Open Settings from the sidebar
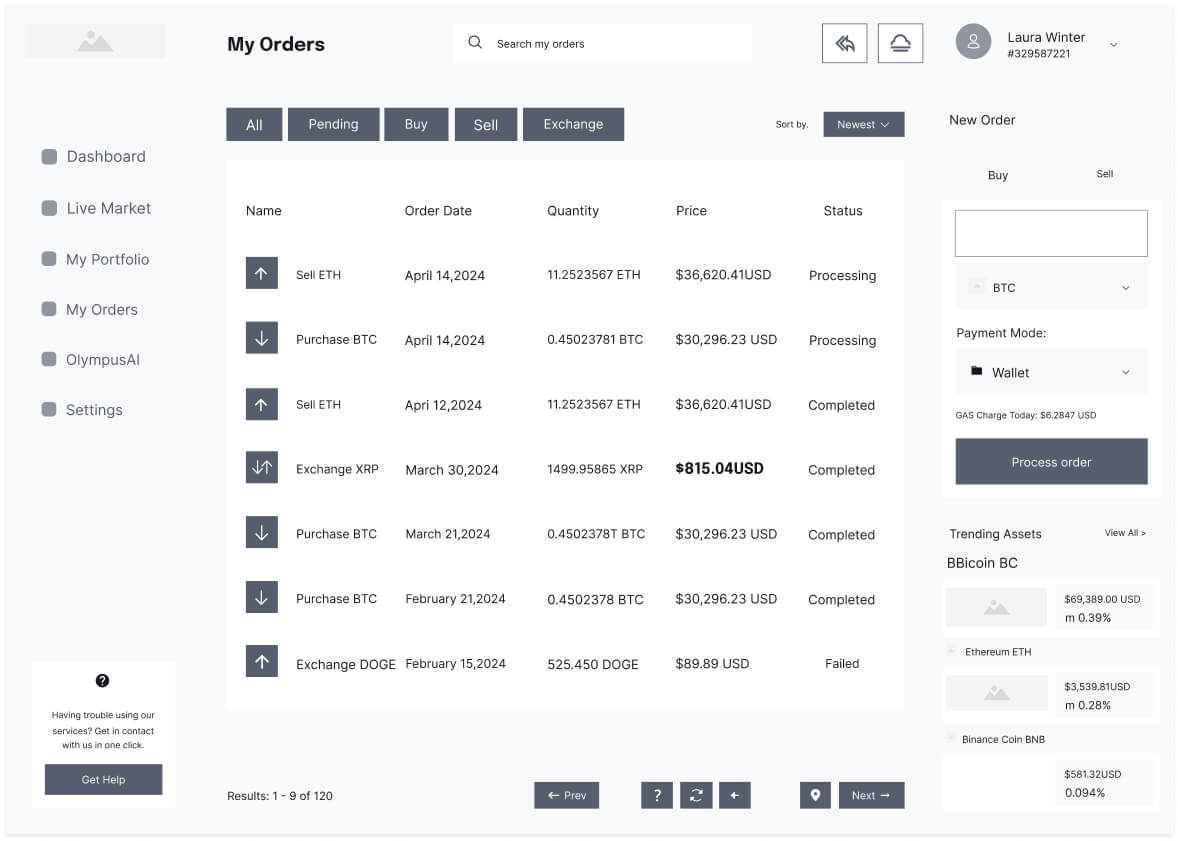The height and width of the screenshot is (841, 1178). click(94, 410)
